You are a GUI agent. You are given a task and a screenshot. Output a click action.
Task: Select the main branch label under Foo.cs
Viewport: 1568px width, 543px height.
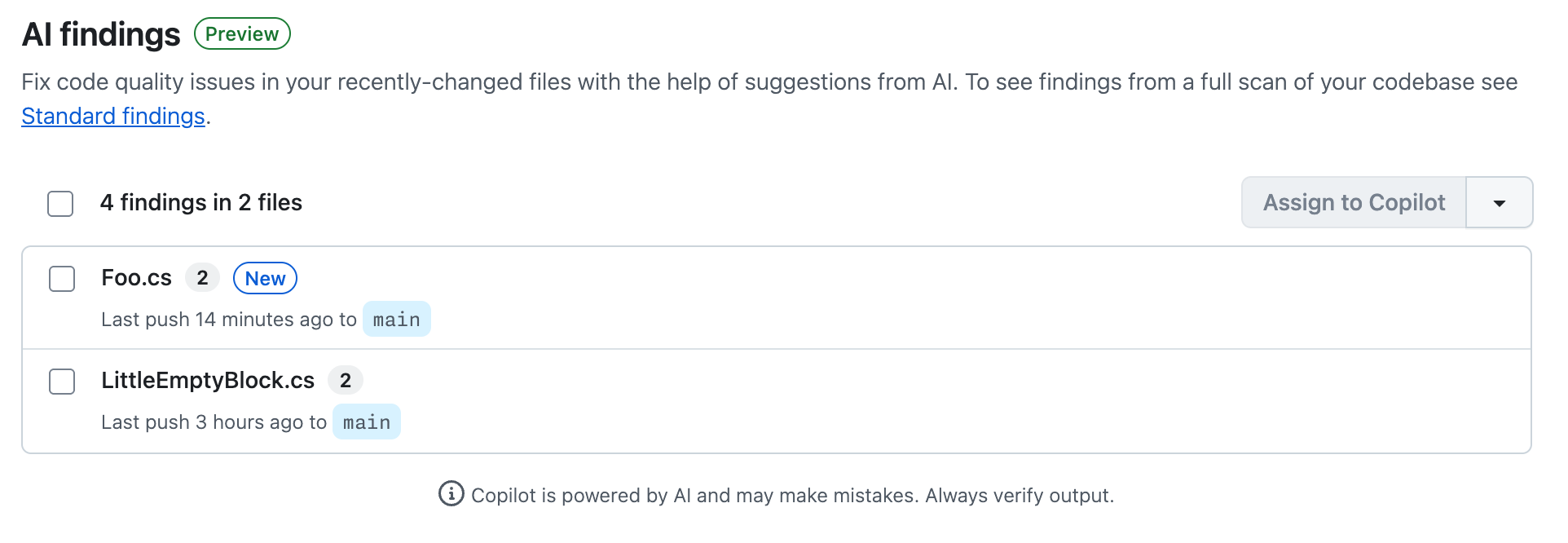[x=397, y=319]
